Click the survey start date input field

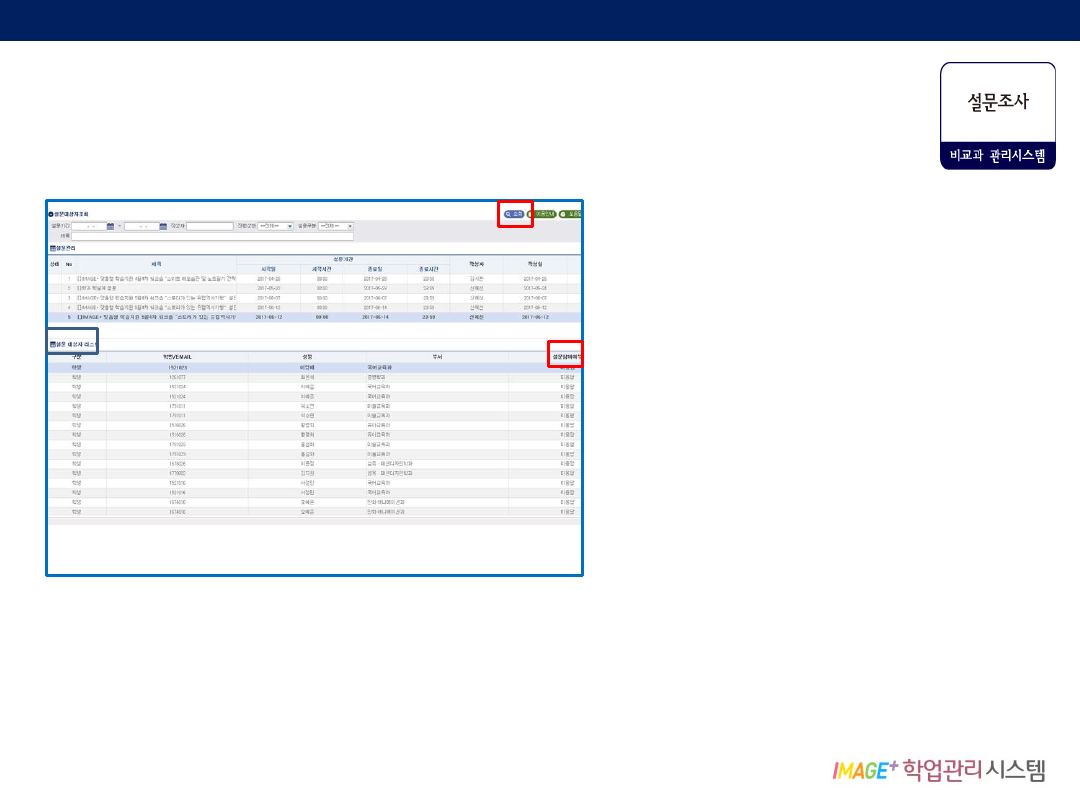pos(88,226)
